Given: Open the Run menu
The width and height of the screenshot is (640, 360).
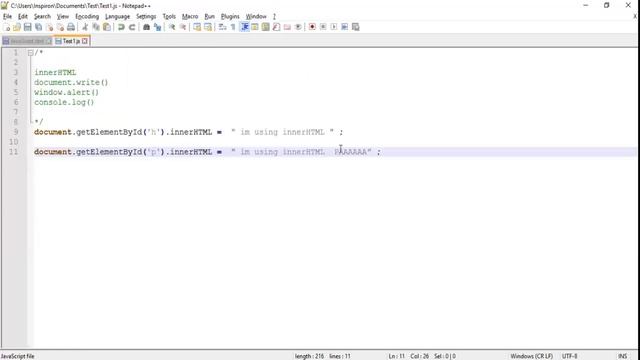Looking at the screenshot, I should 209,16.
